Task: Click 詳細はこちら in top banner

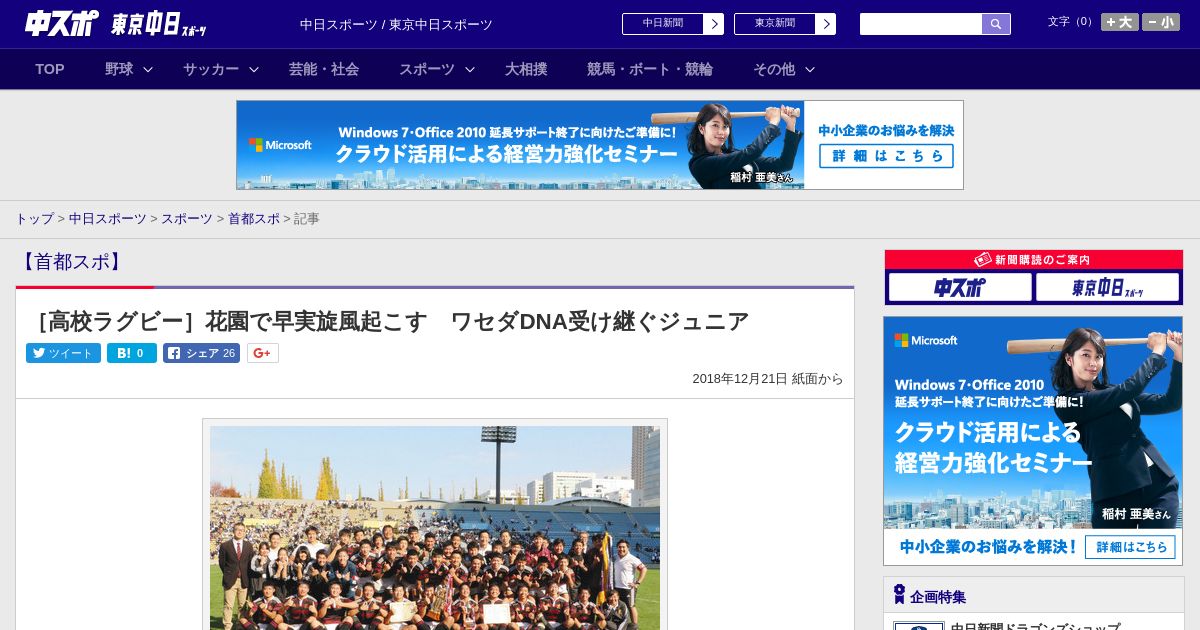Action: point(886,156)
